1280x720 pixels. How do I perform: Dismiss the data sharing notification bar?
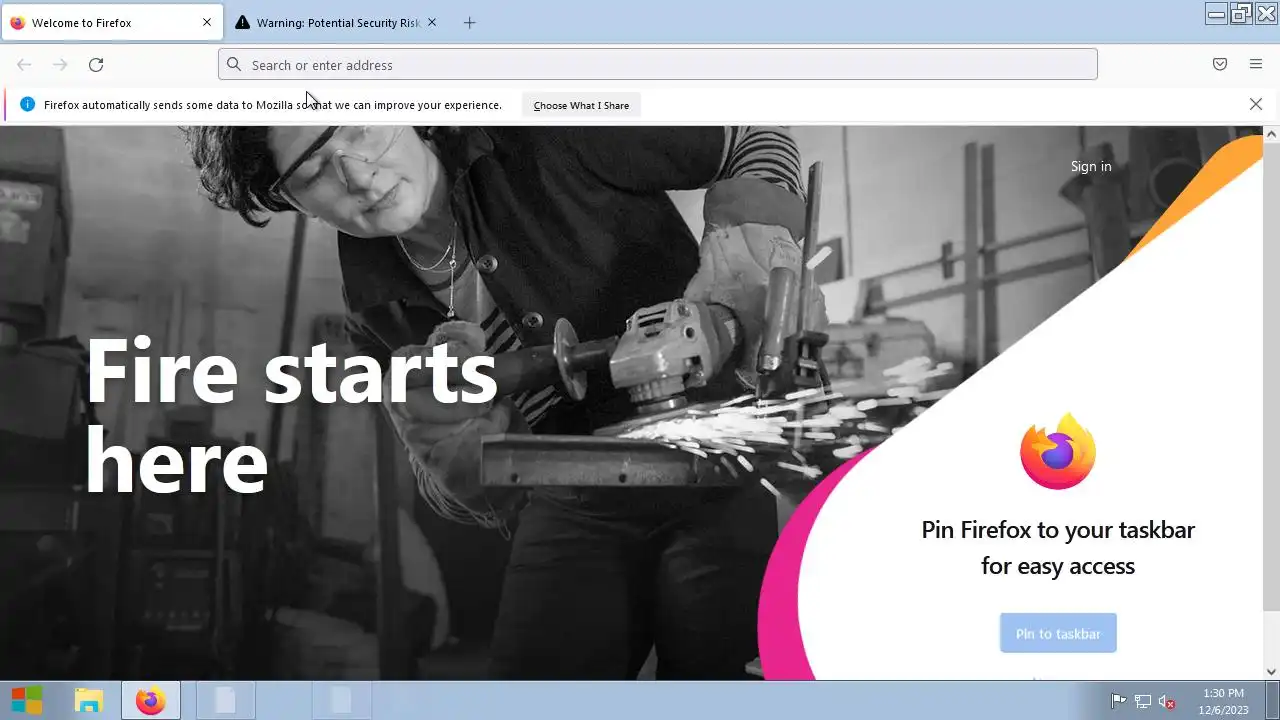(x=1256, y=104)
